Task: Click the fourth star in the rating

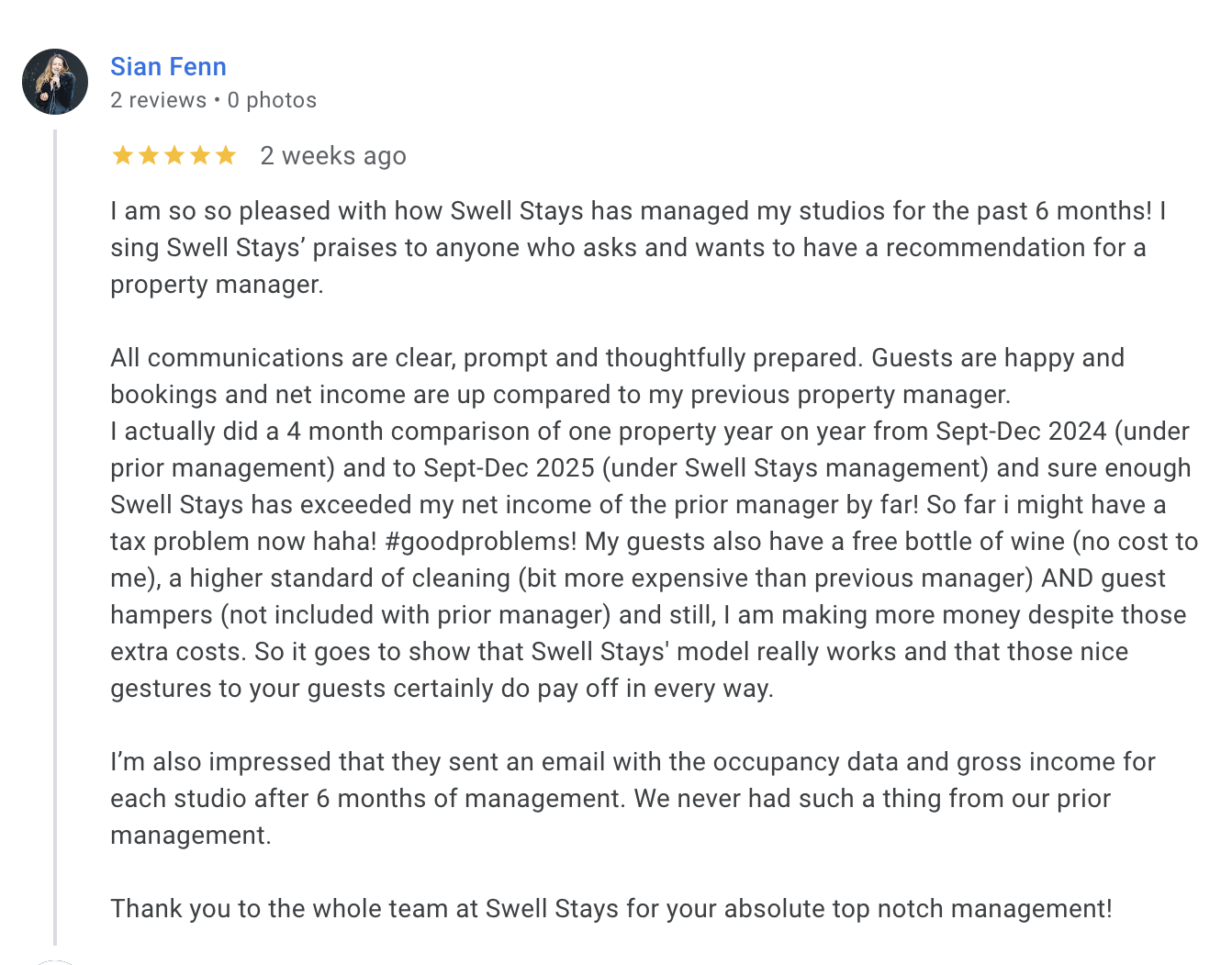Action: point(199,156)
